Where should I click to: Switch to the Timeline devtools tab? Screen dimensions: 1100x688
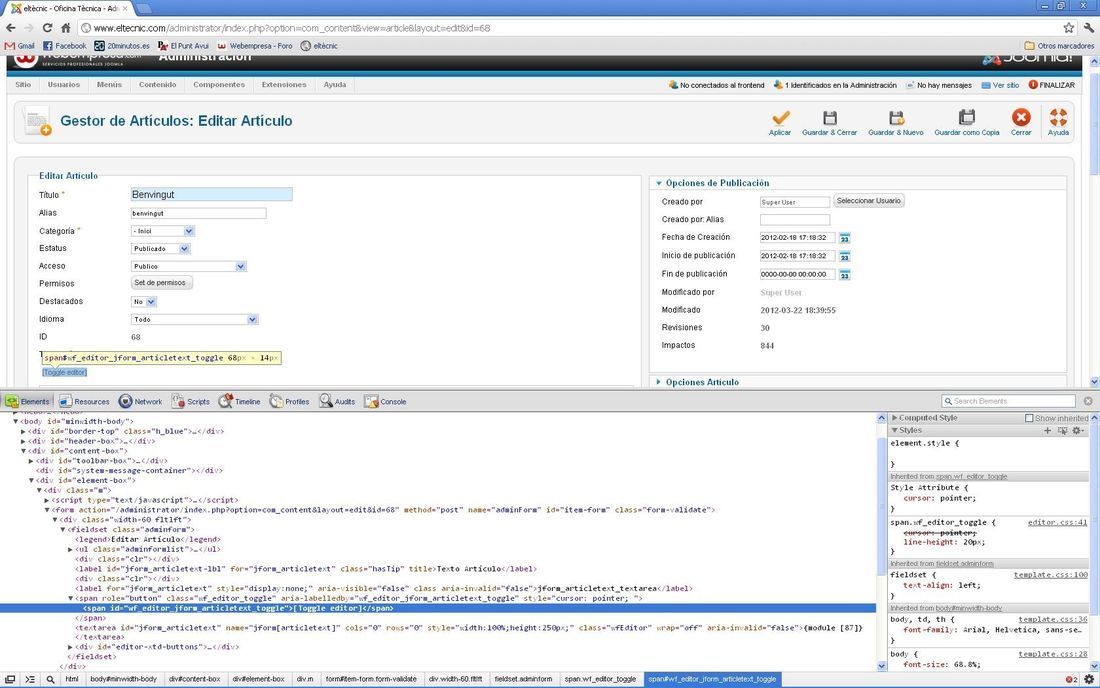click(240, 402)
